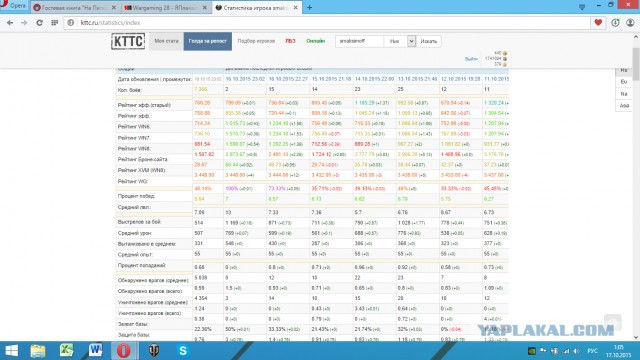
Task: Click the 'Процент побед:' row label
Action: click(x=136, y=196)
